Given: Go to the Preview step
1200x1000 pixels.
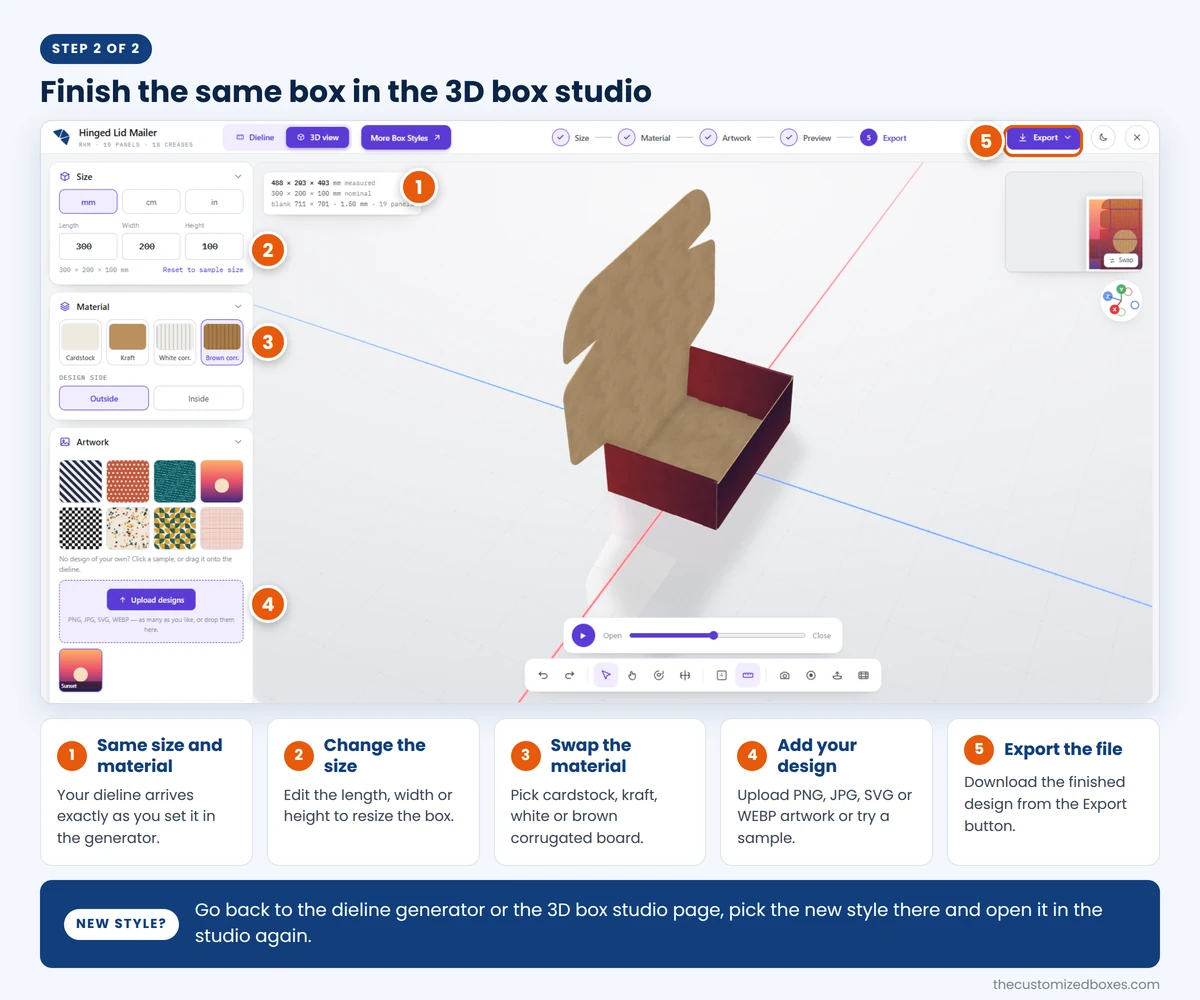Looking at the screenshot, I should pyautogui.click(x=806, y=137).
